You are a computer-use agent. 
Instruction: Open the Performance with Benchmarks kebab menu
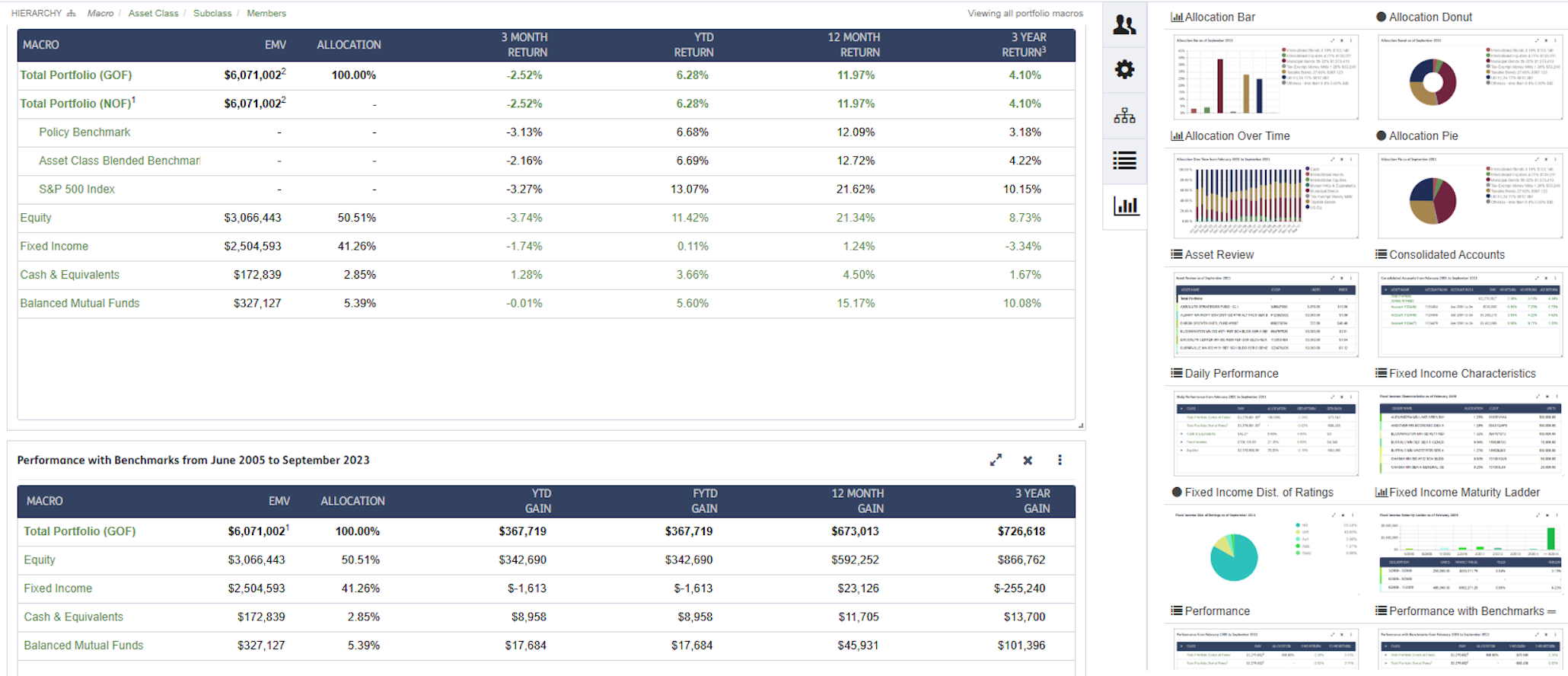(x=1060, y=460)
